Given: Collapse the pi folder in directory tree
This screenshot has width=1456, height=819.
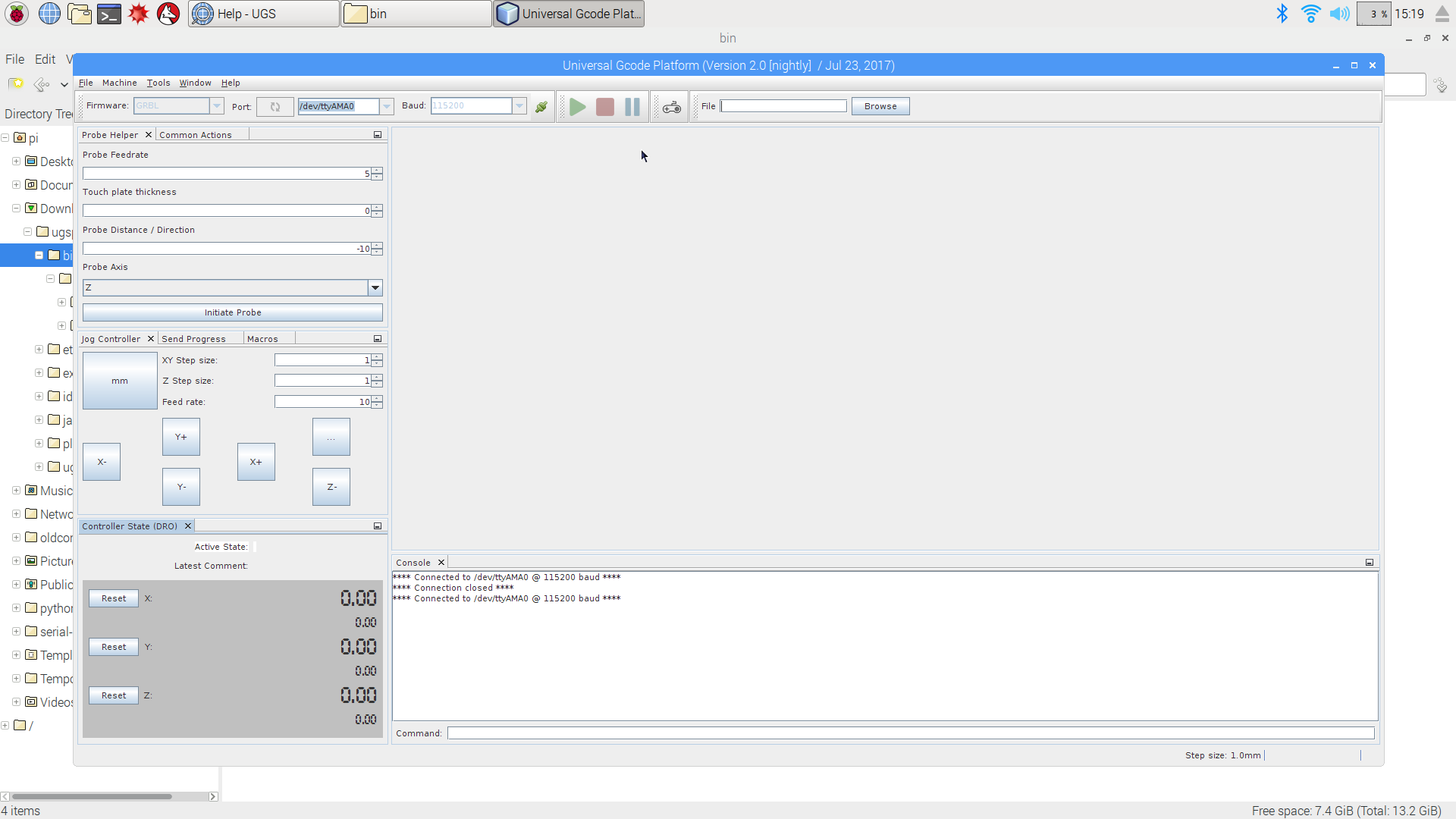Looking at the screenshot, I should click(5, 138).
